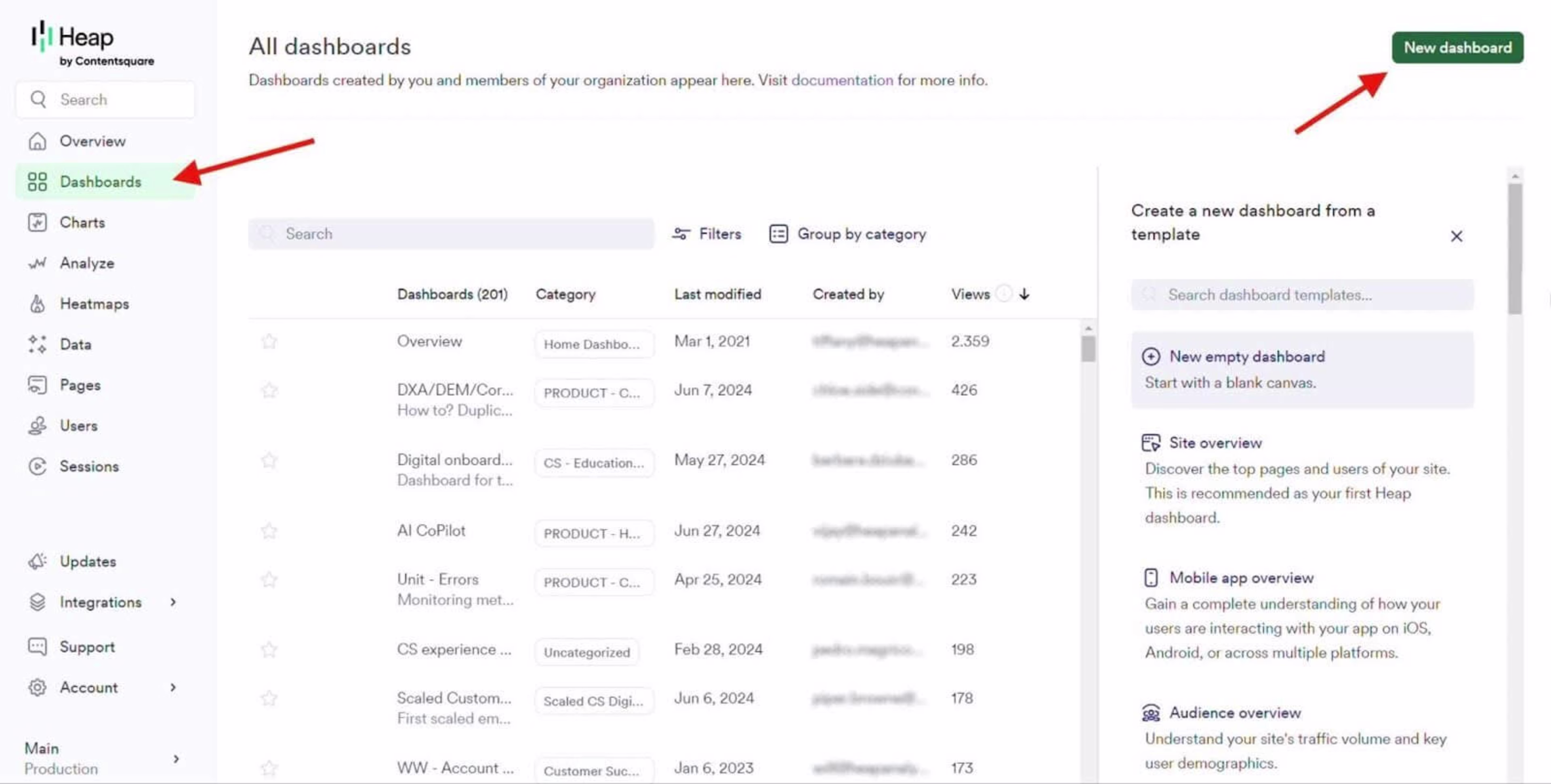The image size is (1551, 784).
Task: Go to Analyze in the sidebar
Action: pos(87,263)
